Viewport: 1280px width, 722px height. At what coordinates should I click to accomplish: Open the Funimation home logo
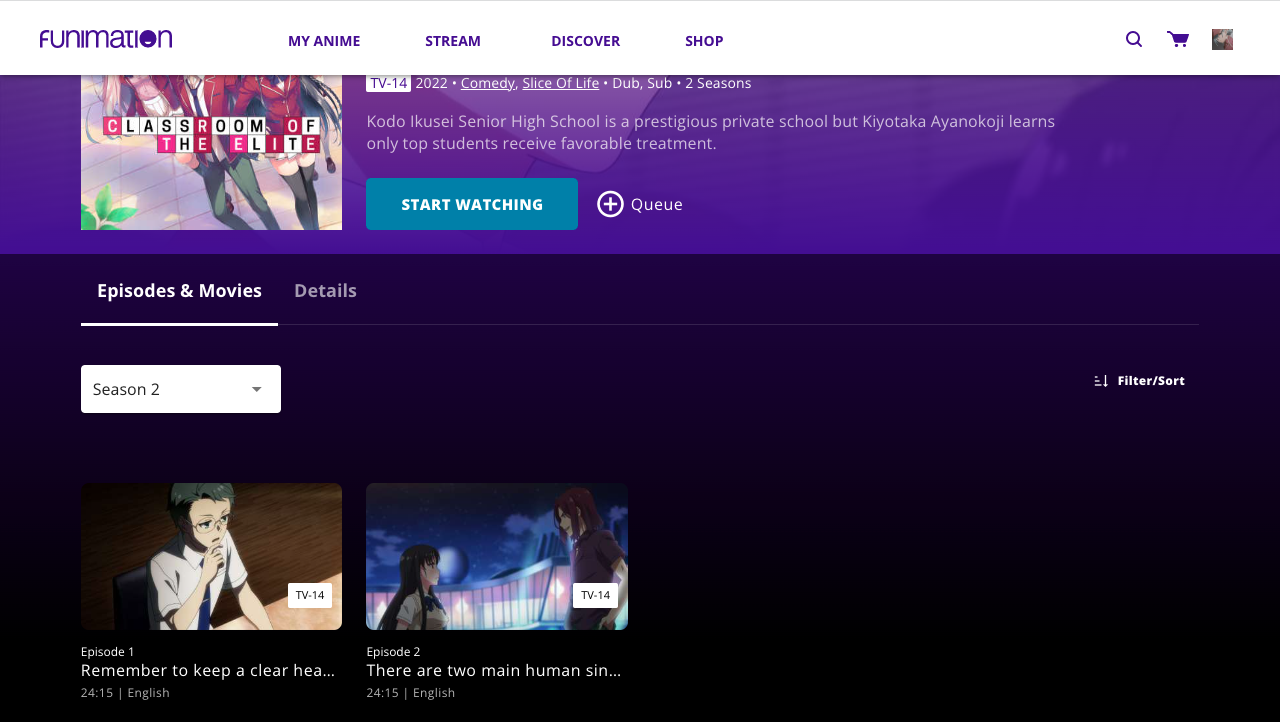106,39
